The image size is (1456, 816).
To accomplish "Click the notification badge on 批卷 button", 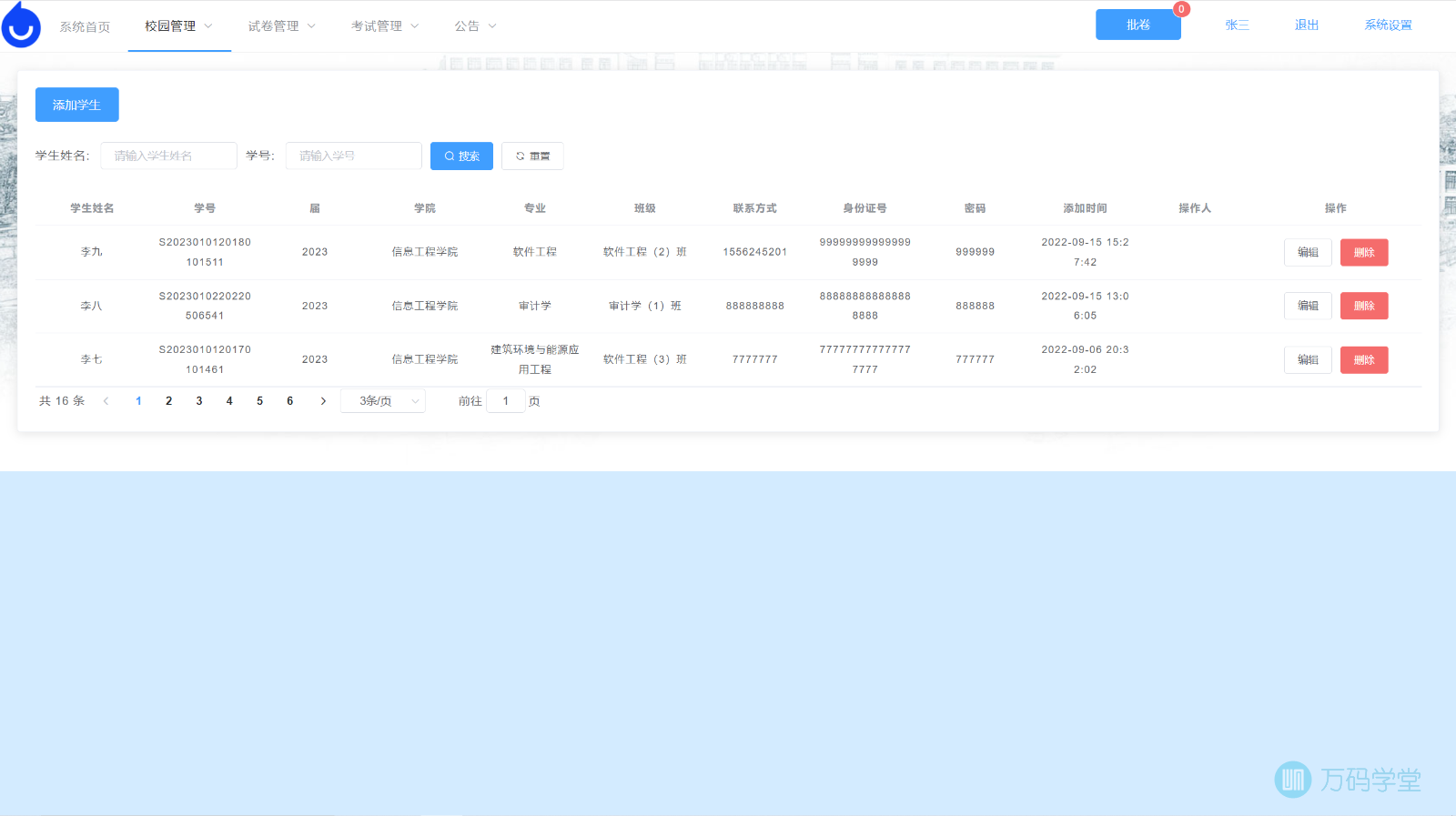I will [1181, 9].
